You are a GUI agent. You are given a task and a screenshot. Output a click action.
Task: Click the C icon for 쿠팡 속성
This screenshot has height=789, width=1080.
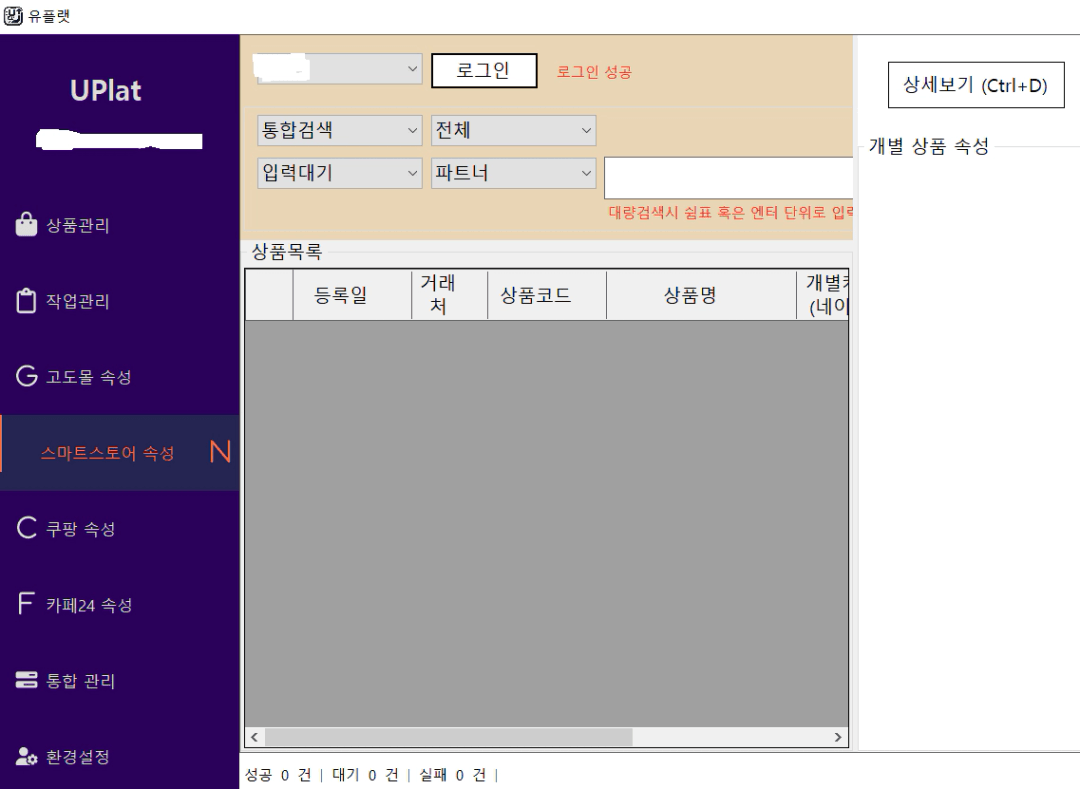(26, 528)
